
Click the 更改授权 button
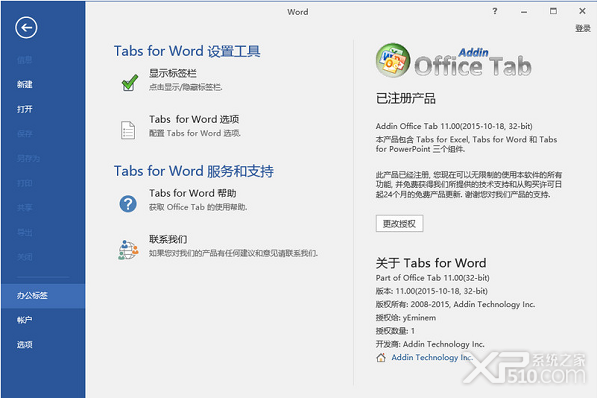pyautogui.click(x=399, y=223)
